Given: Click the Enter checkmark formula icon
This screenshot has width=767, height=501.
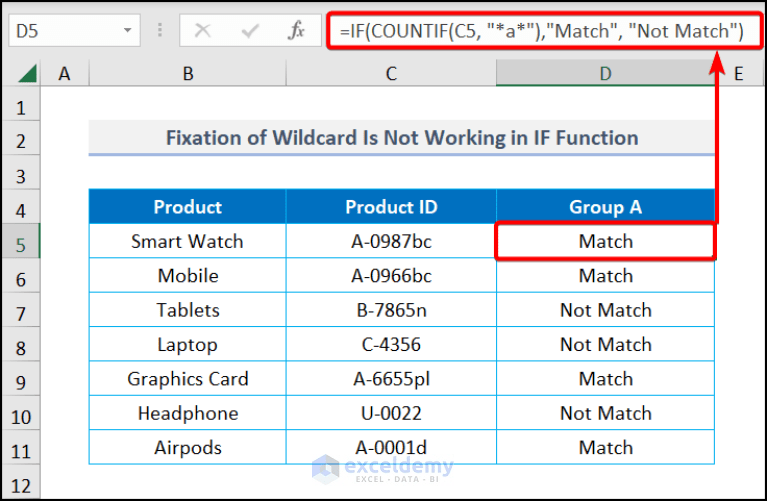Looking at the screenshot, I should point(250,31).
